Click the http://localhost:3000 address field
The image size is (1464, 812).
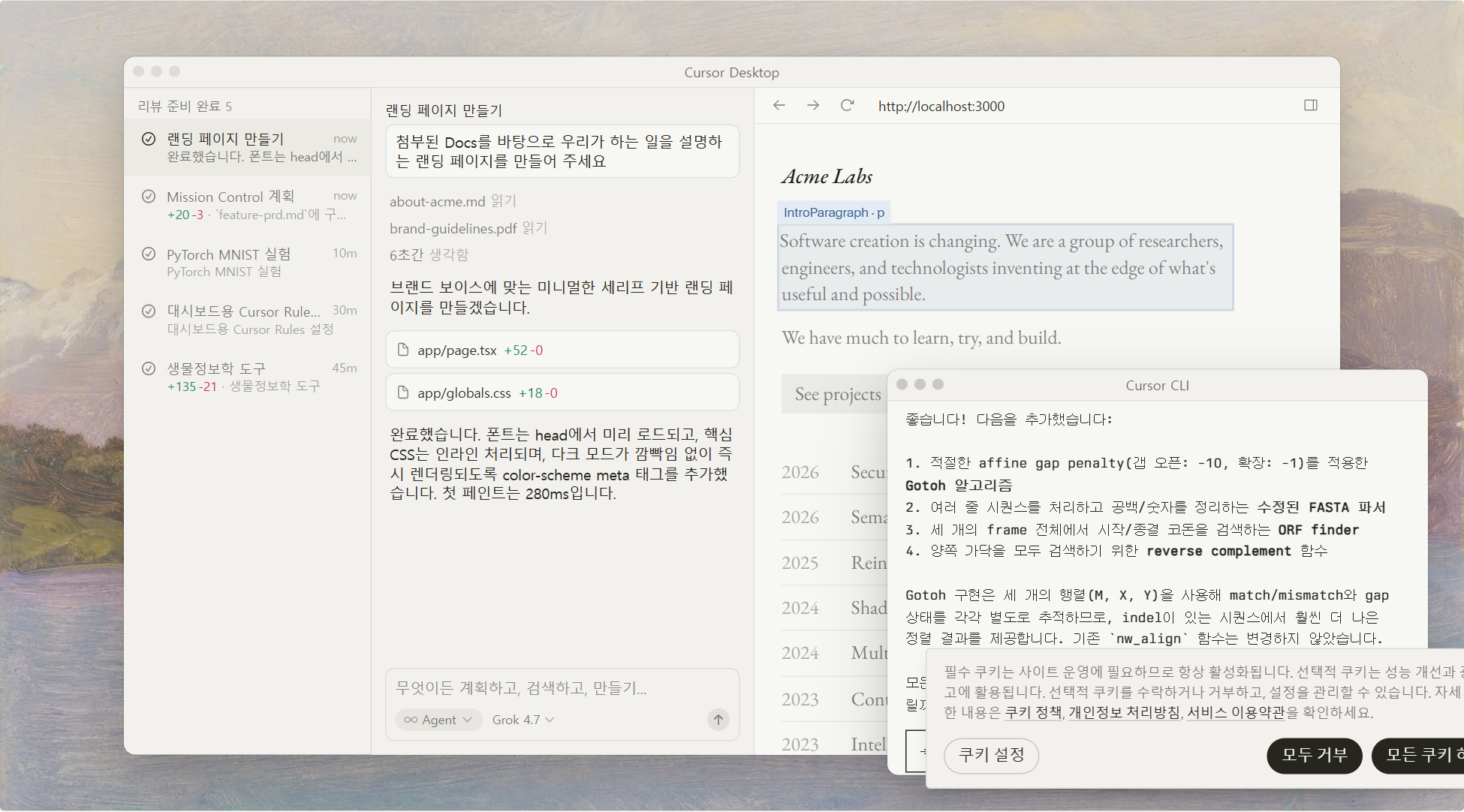(x=941, y=106)
